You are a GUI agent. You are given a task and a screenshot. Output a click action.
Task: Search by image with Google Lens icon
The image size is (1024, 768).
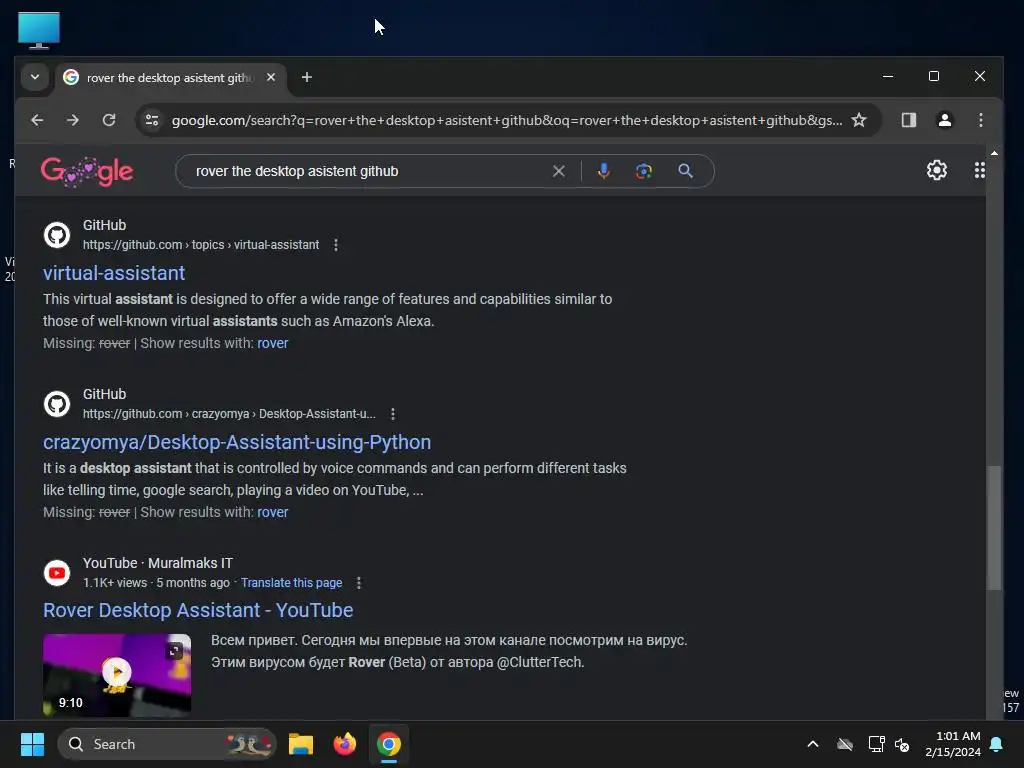click(x=644, y=171)
